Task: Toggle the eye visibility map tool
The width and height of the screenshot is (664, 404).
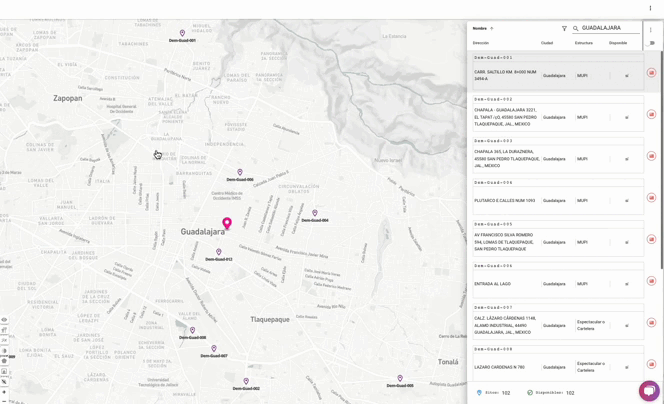Action: pyautogui.click(x=4, y=320)
